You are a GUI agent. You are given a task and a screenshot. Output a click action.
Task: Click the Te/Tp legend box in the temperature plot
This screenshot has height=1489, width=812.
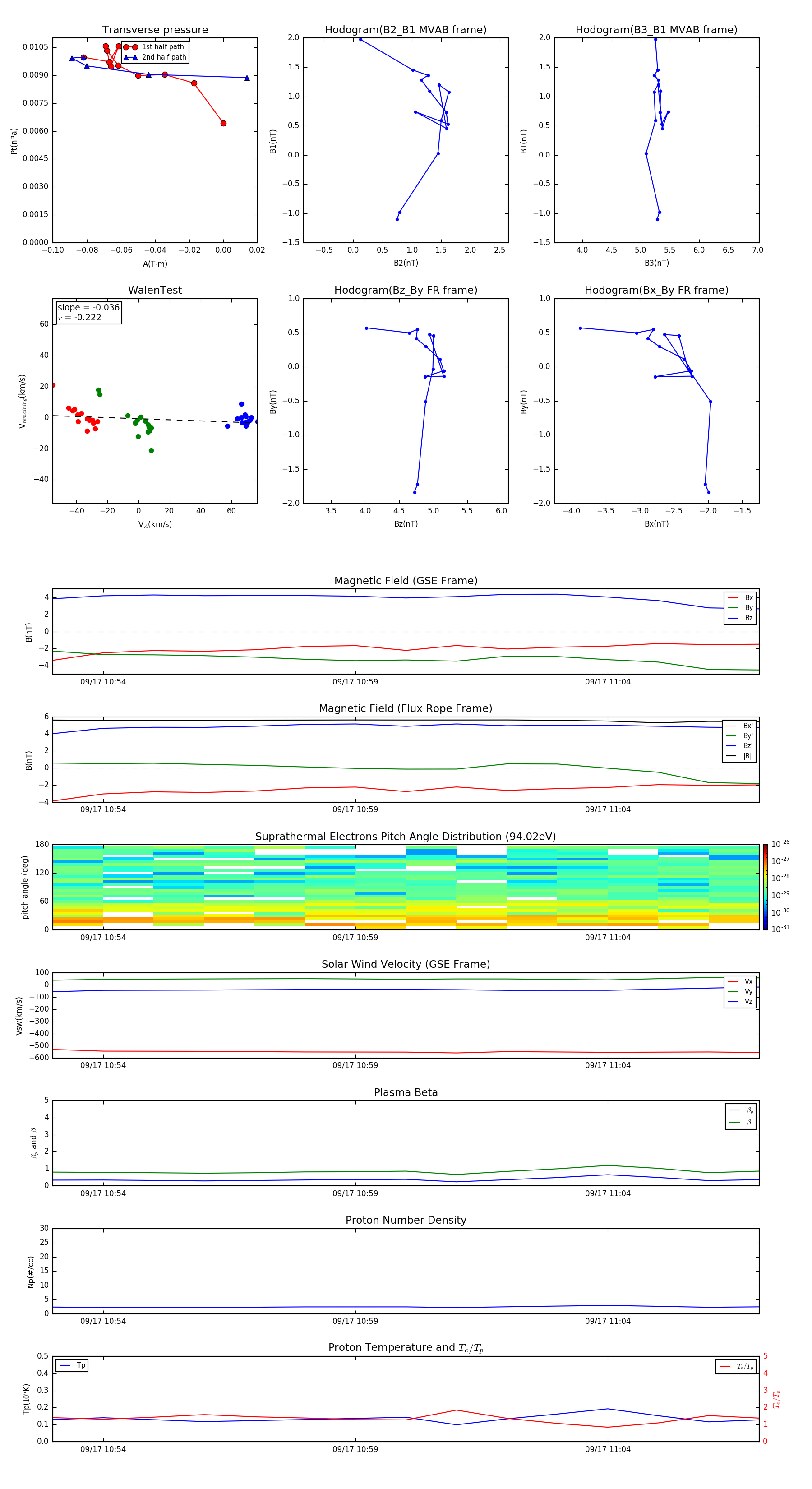pos(736,1366)
